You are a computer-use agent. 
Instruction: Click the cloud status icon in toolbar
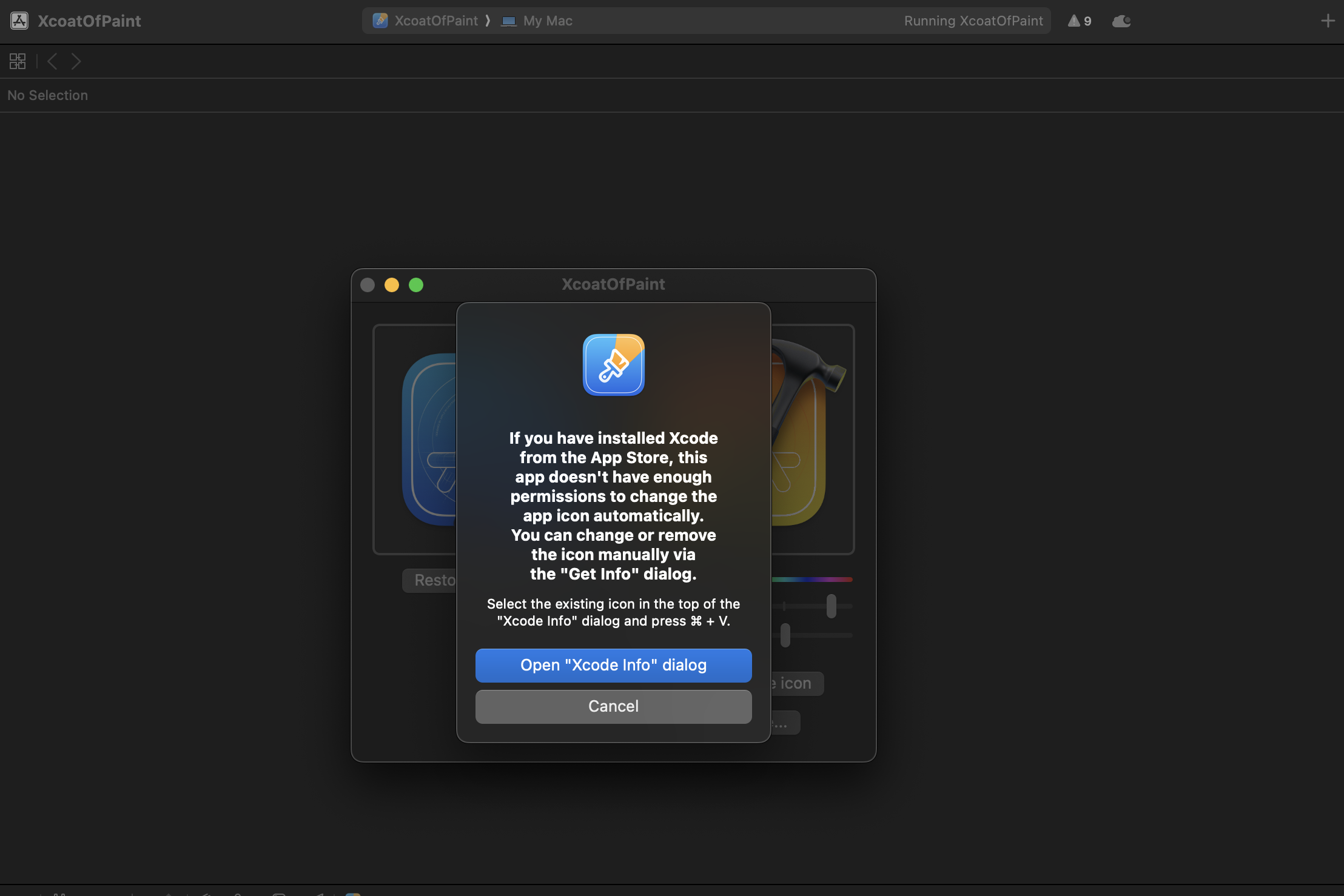coord(1121,21)
